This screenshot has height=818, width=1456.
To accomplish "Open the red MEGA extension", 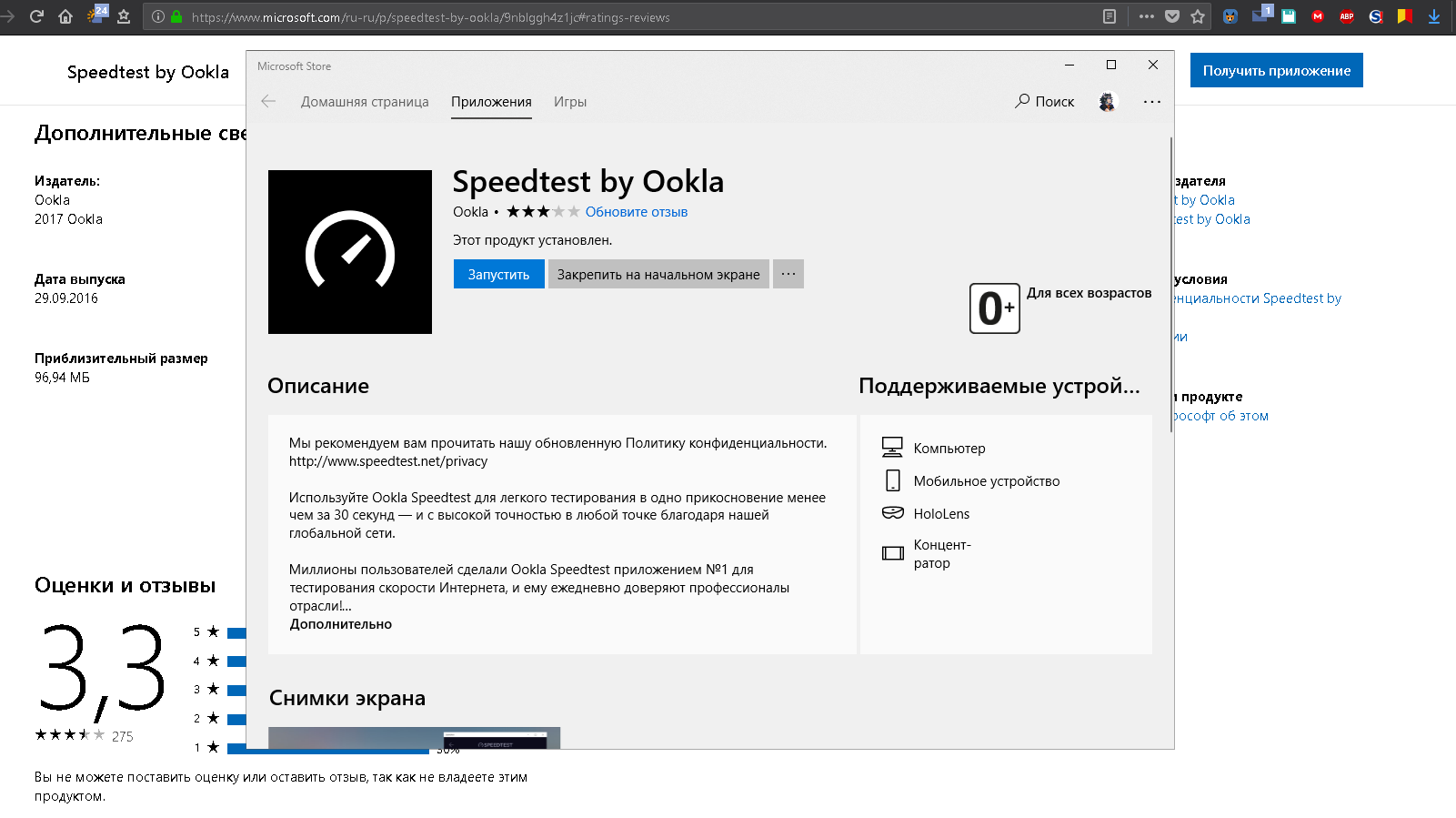I will coord(1318,16).
